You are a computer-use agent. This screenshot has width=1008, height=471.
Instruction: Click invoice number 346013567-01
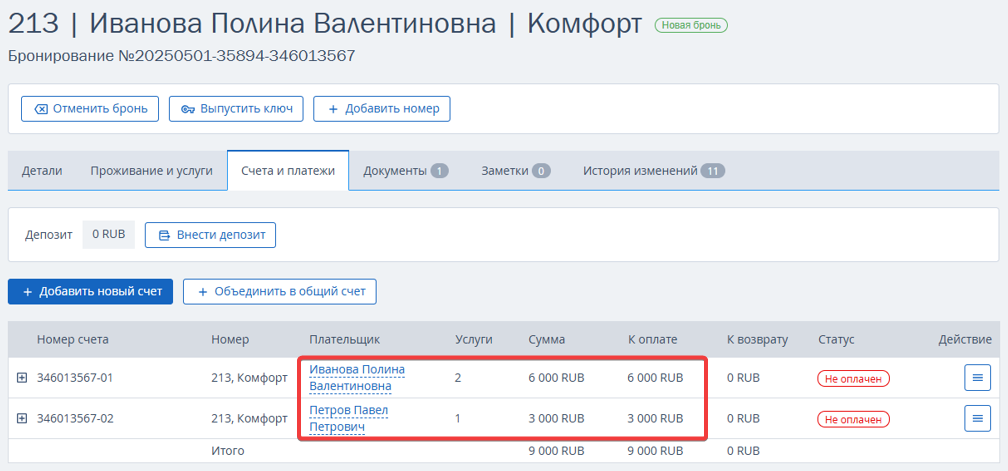[75, 378]
